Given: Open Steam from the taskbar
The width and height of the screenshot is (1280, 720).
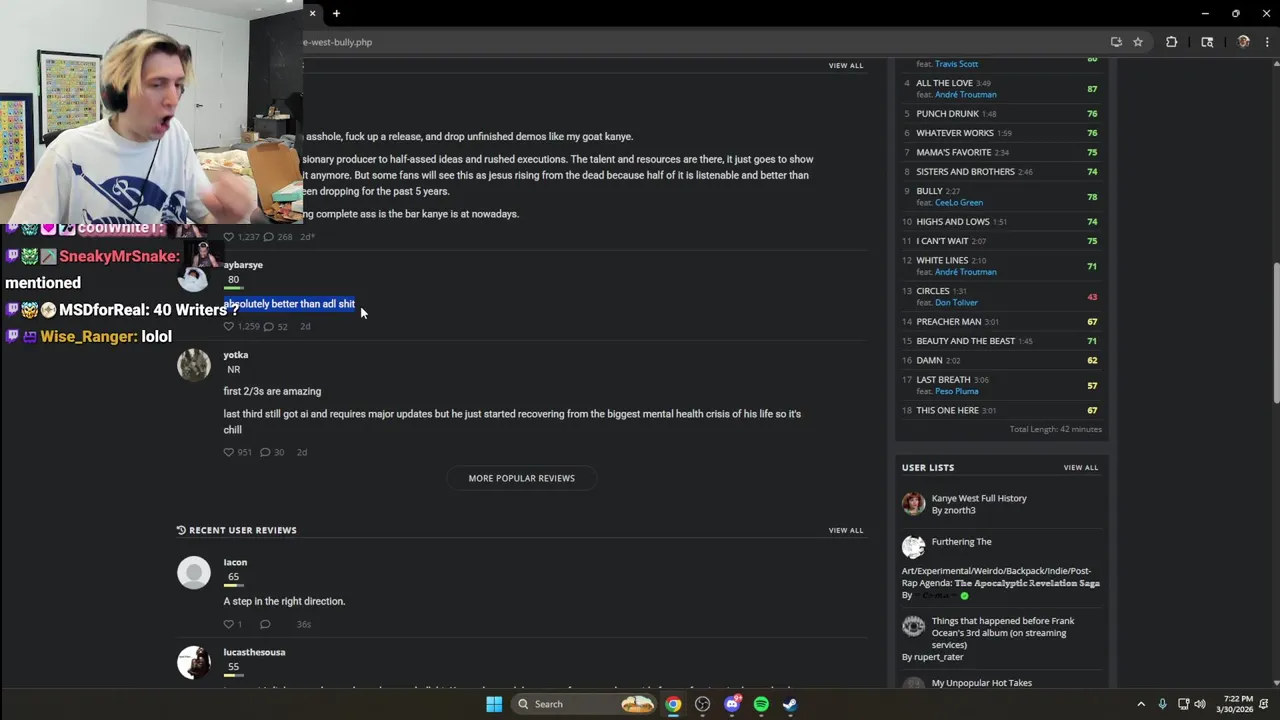Looking at the screenshot, I should [790, 704].
